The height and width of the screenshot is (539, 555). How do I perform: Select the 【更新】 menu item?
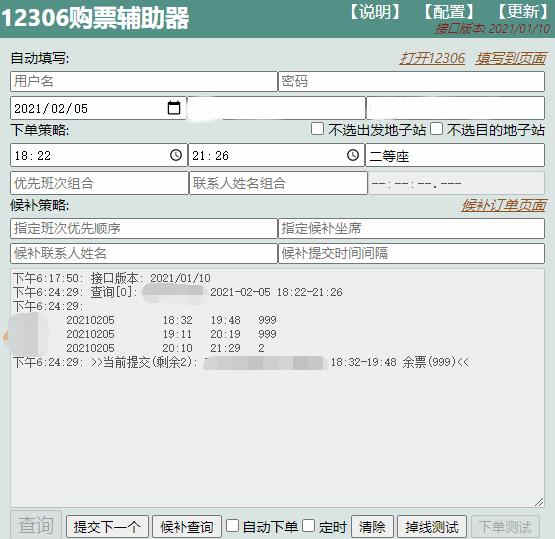click(523, 12)
